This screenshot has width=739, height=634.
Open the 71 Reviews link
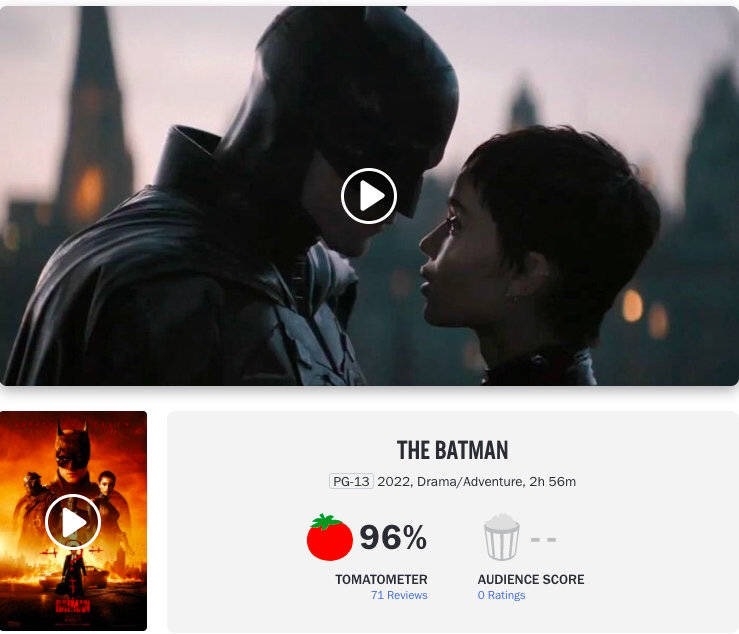(399, 595)
